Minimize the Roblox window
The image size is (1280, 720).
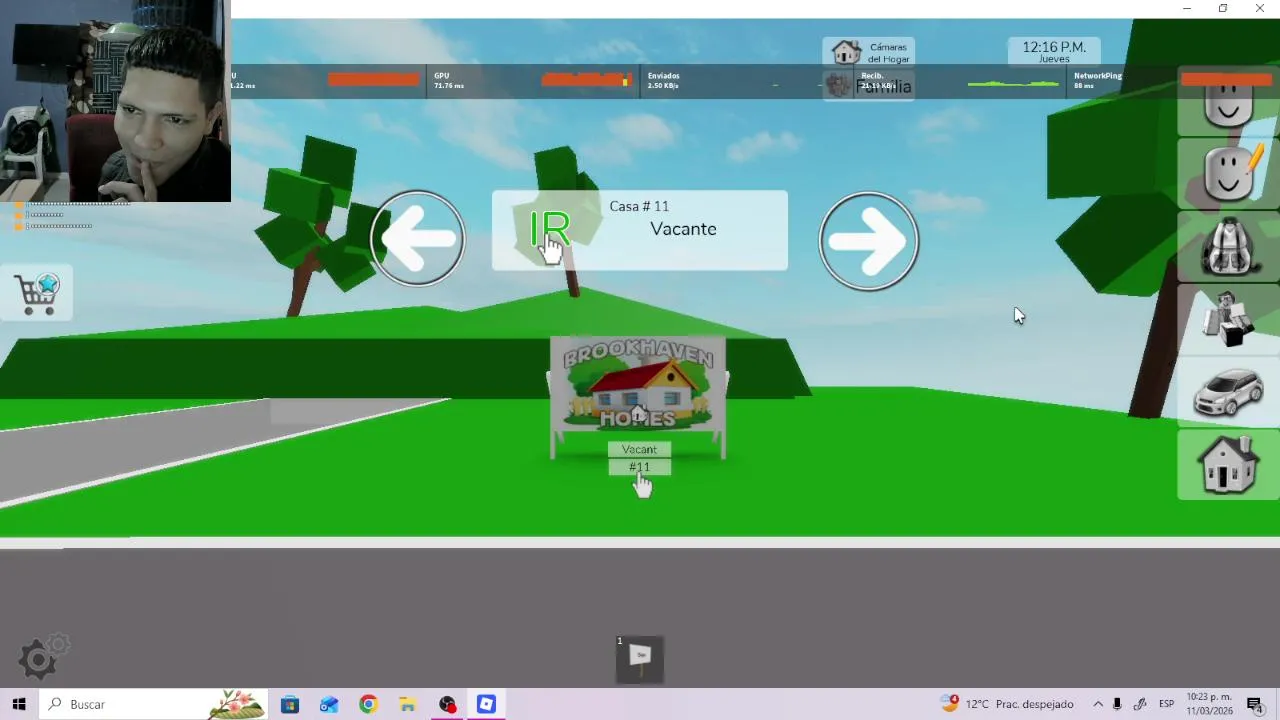[x=1186, y=9]
